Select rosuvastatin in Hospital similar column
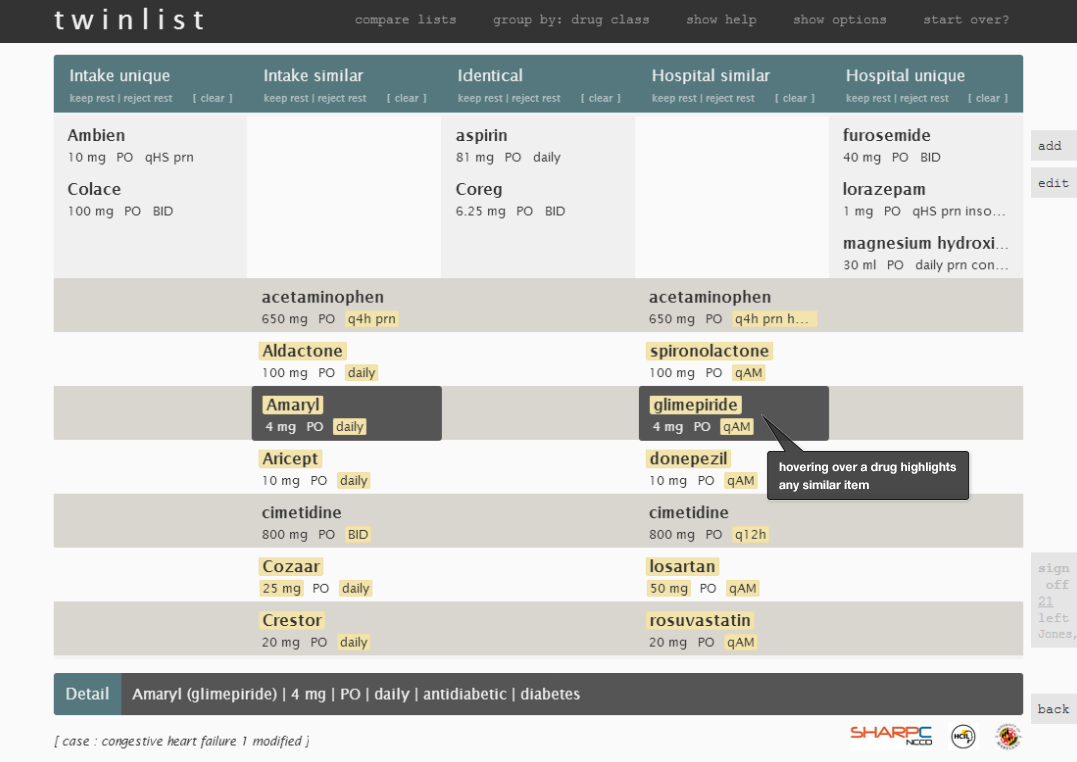Screen dimensions: 1077x762 coord(699,621)
